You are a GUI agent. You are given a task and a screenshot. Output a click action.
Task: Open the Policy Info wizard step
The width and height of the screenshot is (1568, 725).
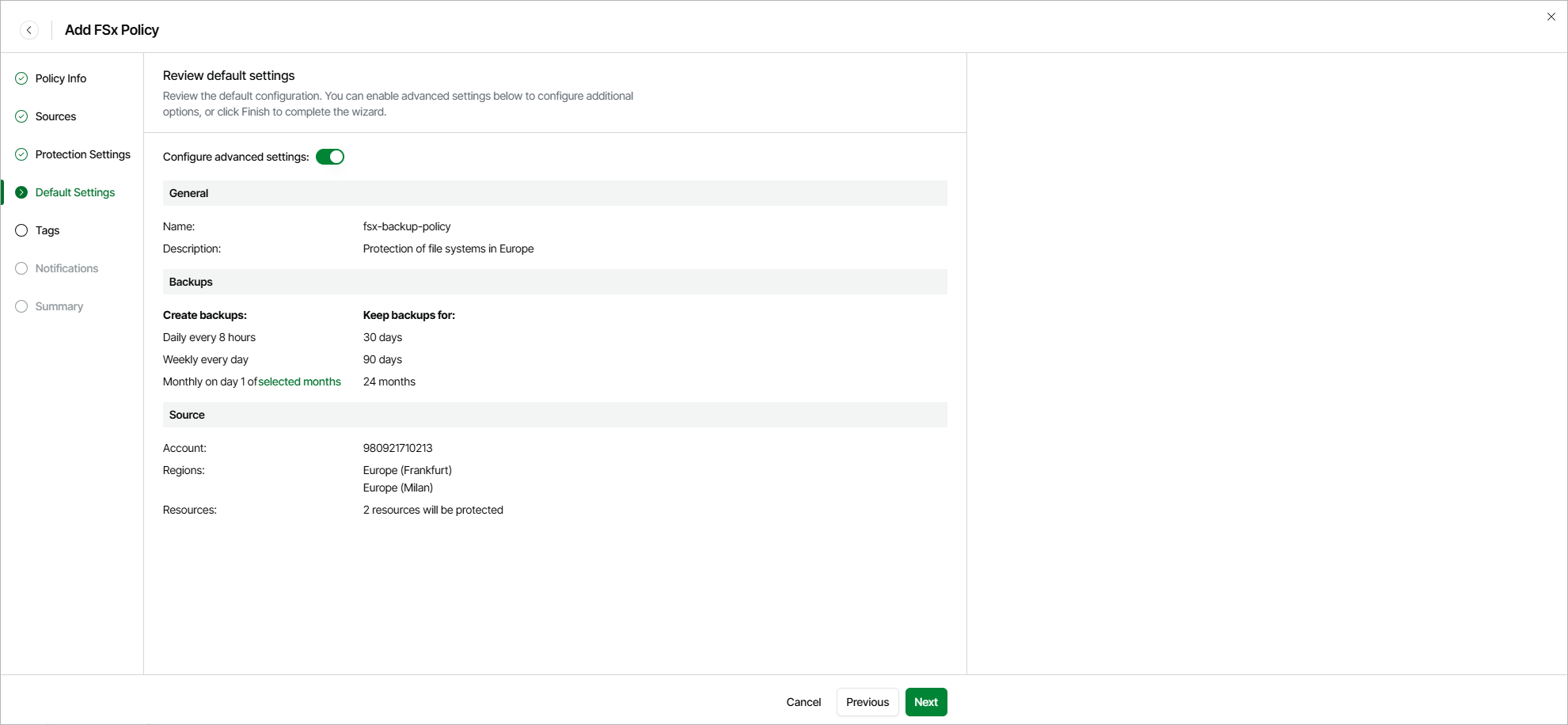pos(61,78)
